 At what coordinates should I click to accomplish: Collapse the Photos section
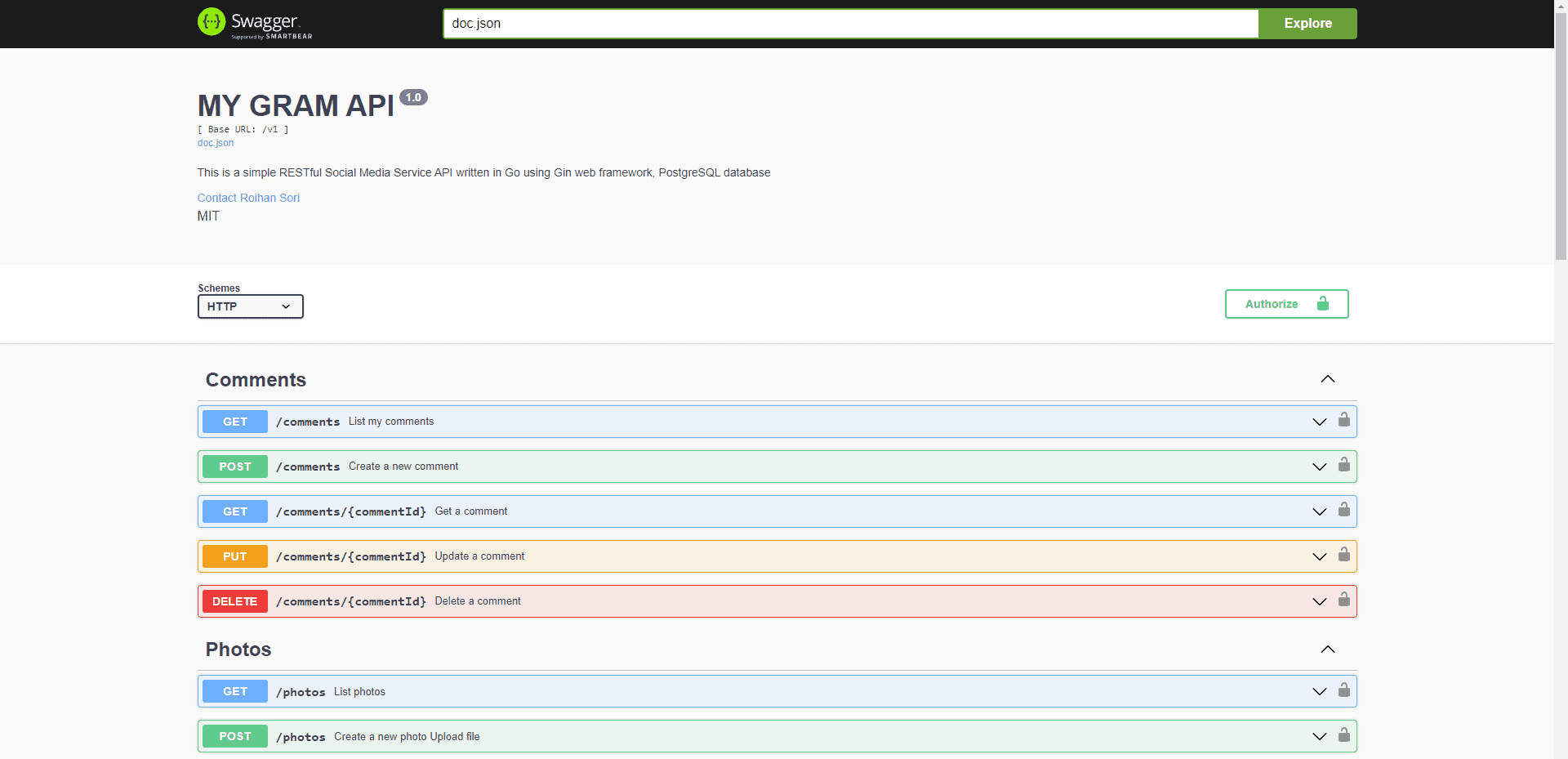(x=1327, y=650)
